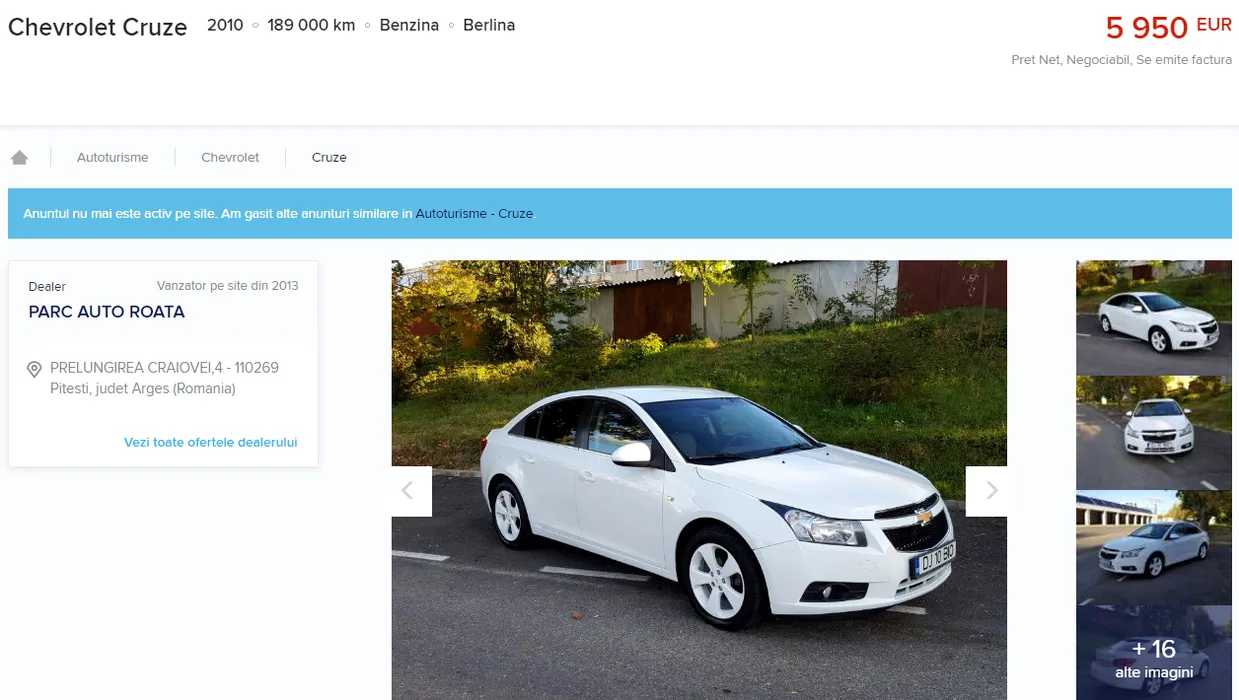
Task: Click the 'Dealer' label
Action: click(x=47, y=287)
